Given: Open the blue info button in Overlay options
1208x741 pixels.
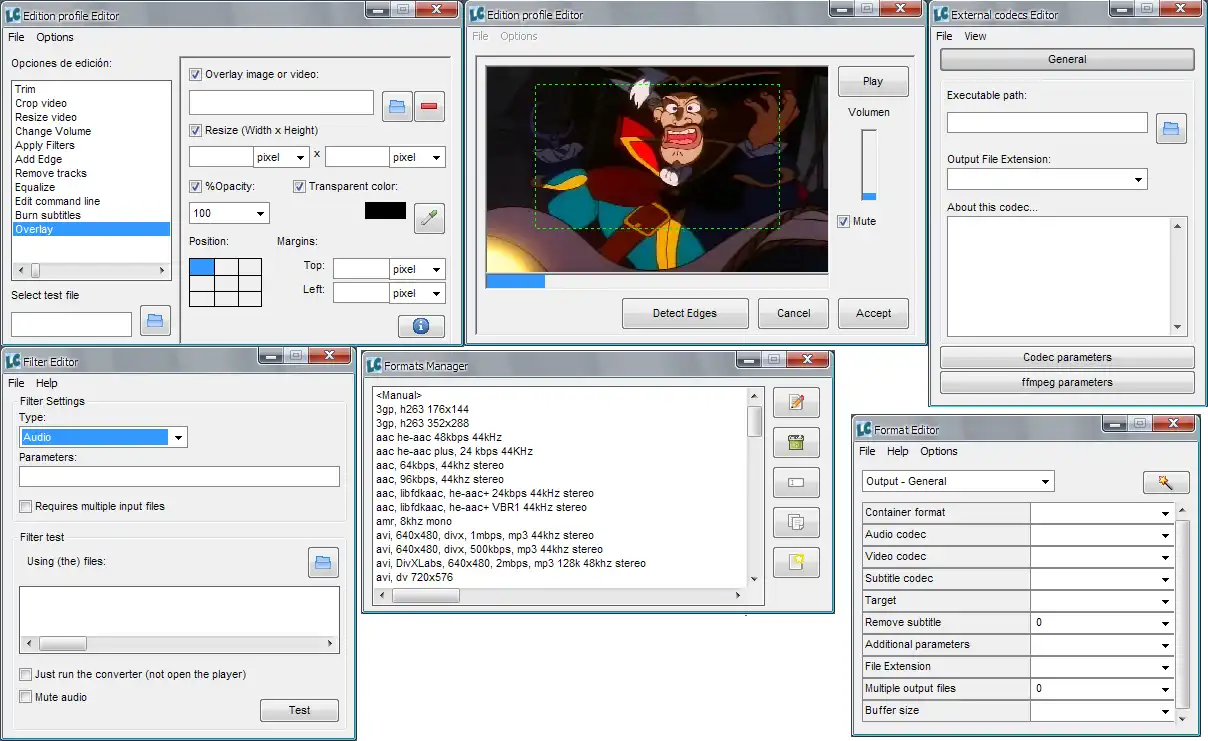Looking at the screenshot, I should [421, 326].
